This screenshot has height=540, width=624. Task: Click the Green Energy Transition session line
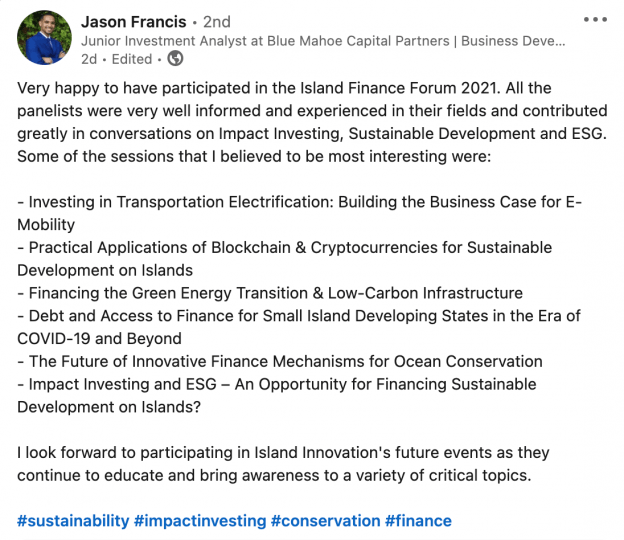[270, 293]
